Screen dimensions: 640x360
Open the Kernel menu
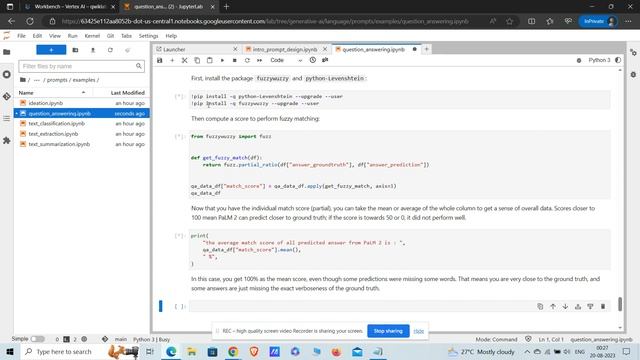(92, 36)
